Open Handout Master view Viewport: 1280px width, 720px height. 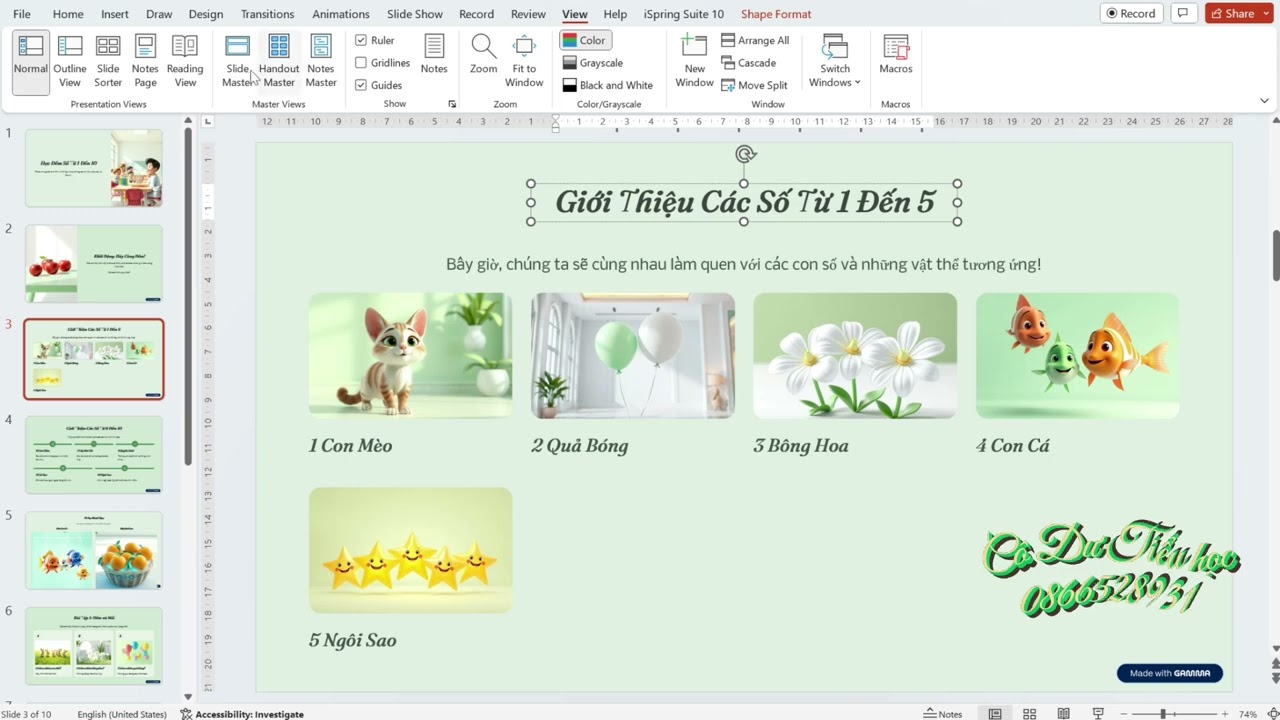[x=279, y=62]
